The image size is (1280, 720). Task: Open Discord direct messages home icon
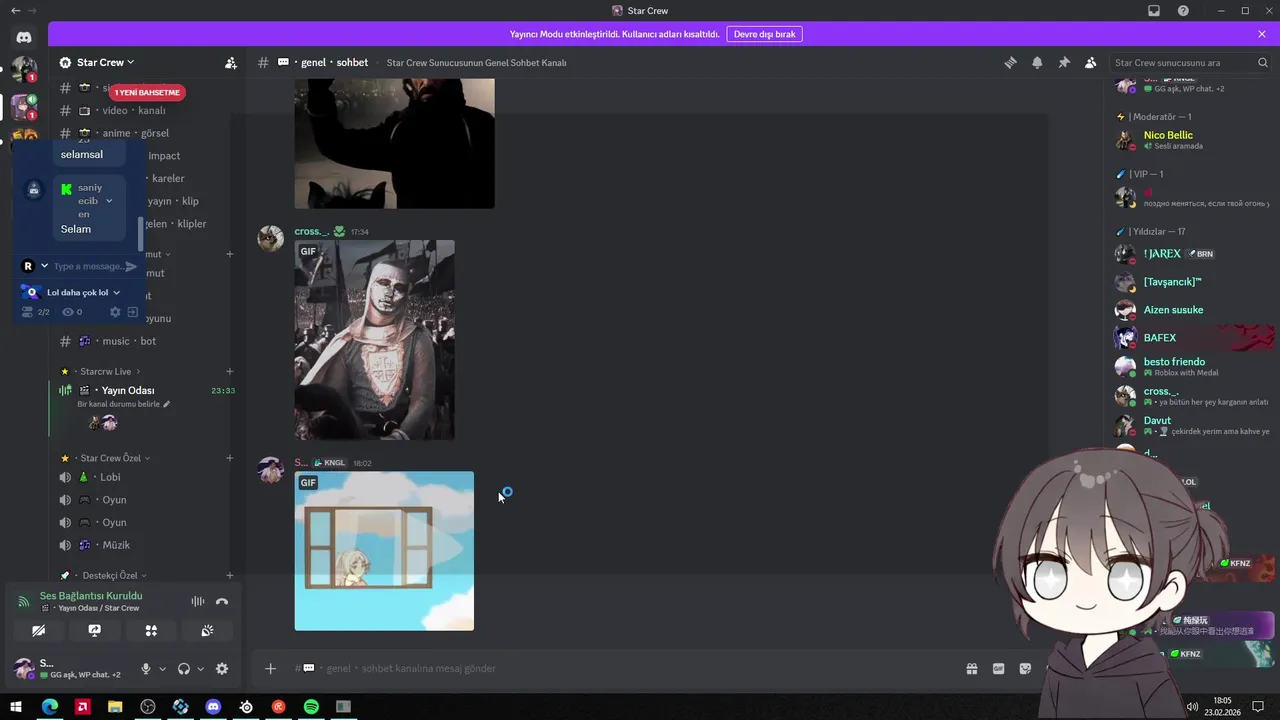pyautogui.click(x=24, y=37)
